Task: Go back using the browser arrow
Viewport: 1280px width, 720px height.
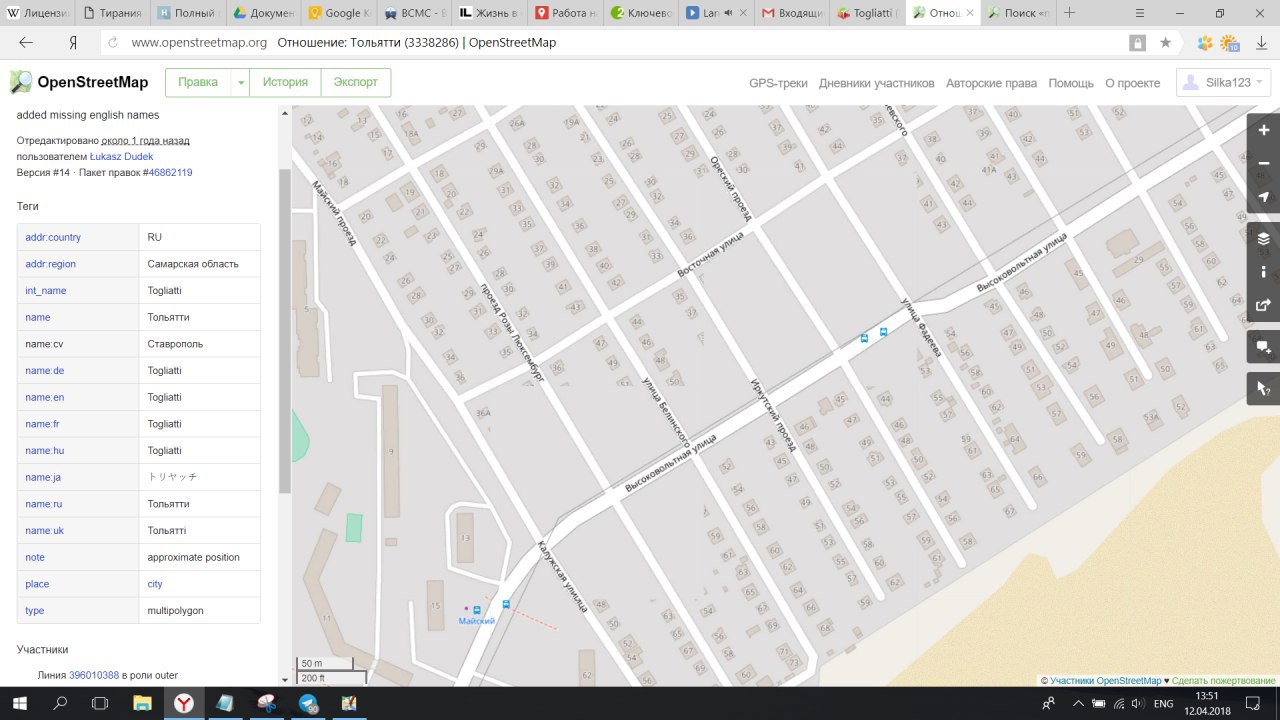Action: pyautogui.click(x=26, y=43)
